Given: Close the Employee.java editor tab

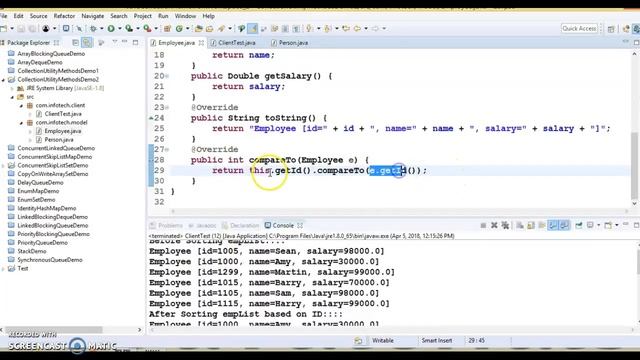Looking at the screenshot, I should [x=201, y=42].
